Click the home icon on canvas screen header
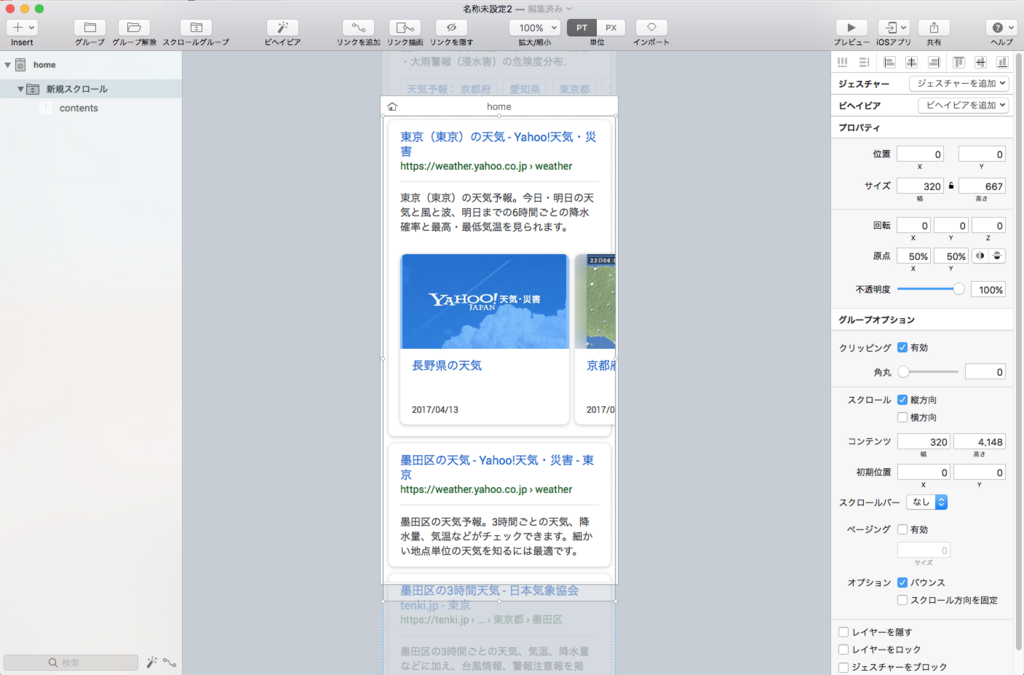Viewport: 1024px width, 675px height. click(392, 106)
